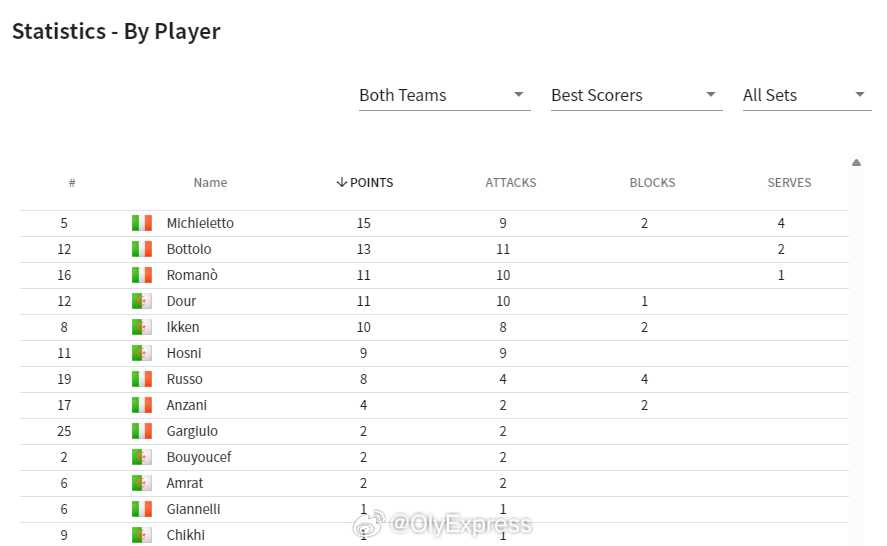Sort table by BLOCKS column
This screenshot has width=887, height=546.
pyautogui.click(x=652, y=183)
